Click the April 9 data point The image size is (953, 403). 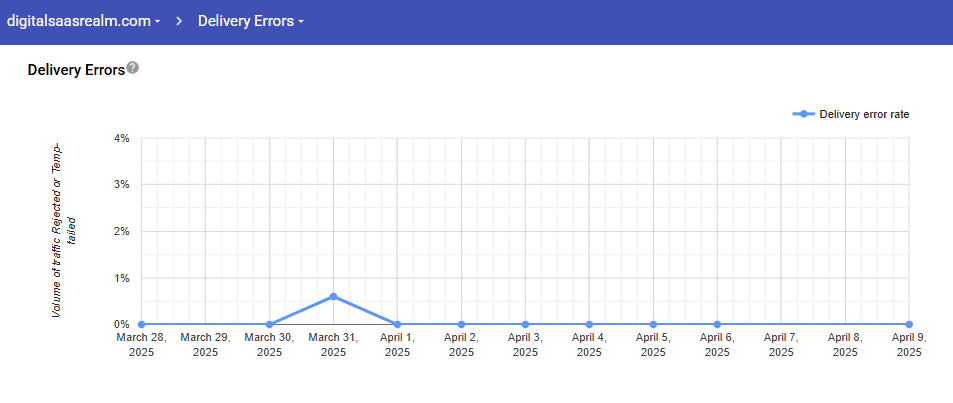(909, 324)
